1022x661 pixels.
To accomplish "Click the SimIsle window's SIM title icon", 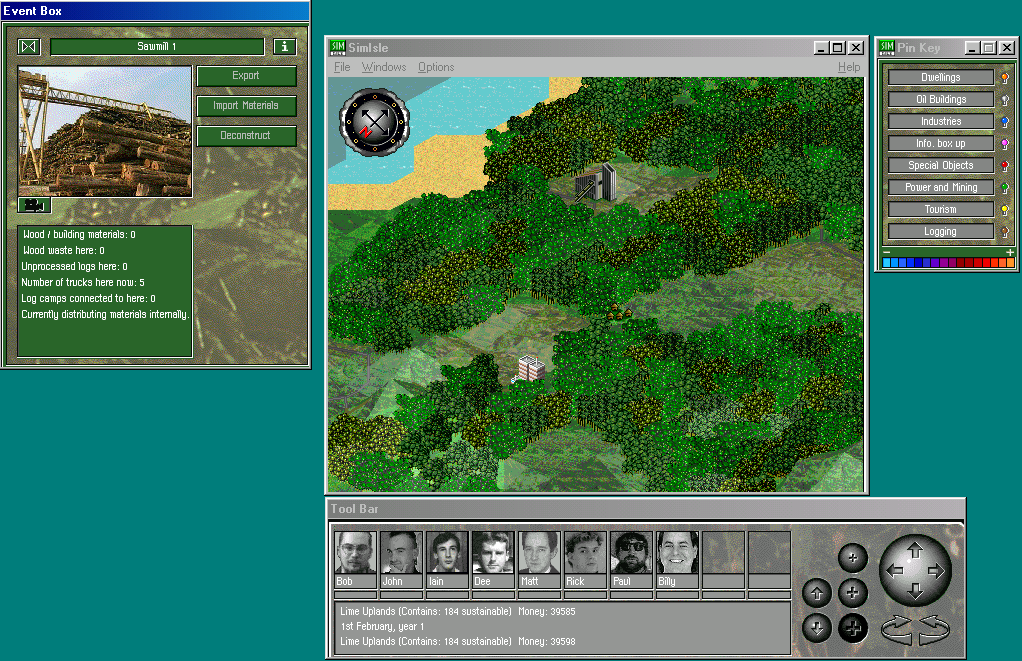I will [x=338, y=47].
